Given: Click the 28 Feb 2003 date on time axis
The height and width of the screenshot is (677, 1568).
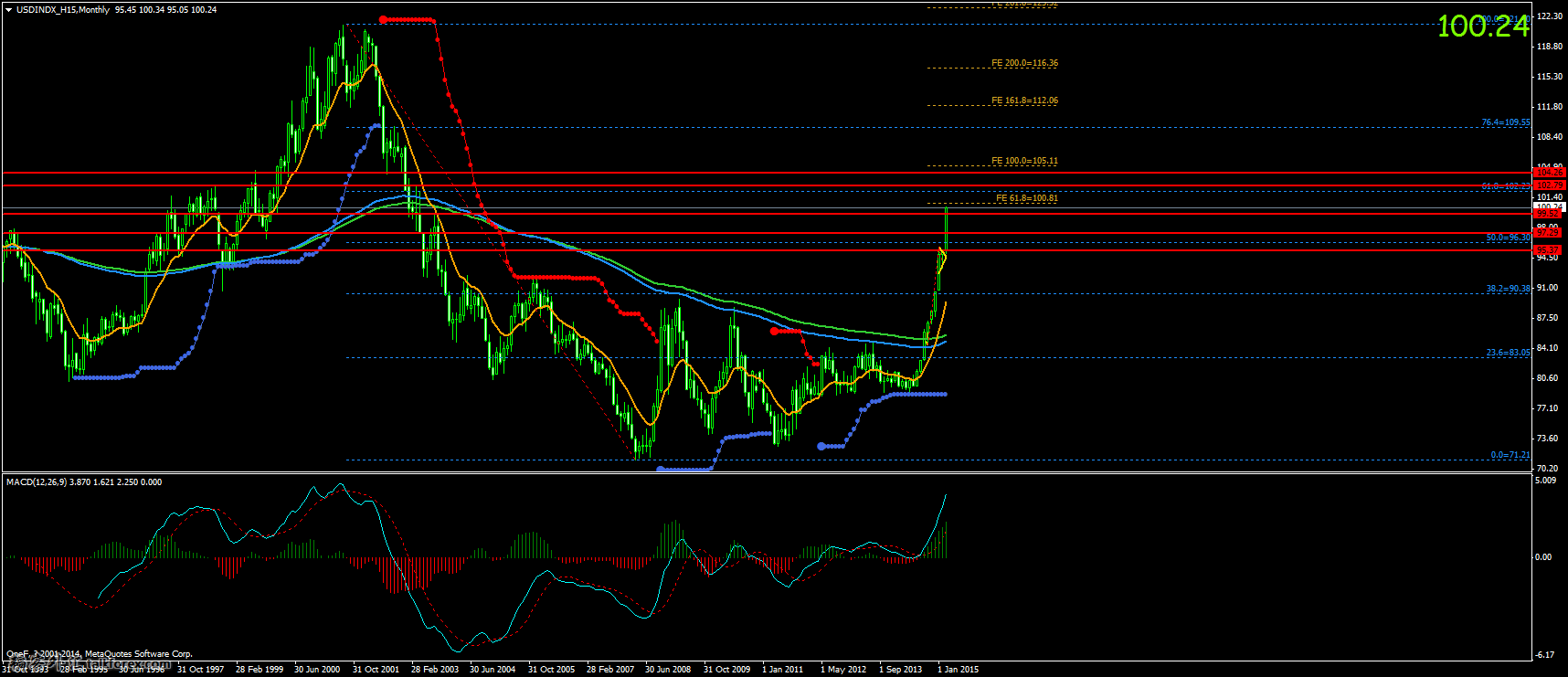Looking at the screenshot, I should (435, 670).
